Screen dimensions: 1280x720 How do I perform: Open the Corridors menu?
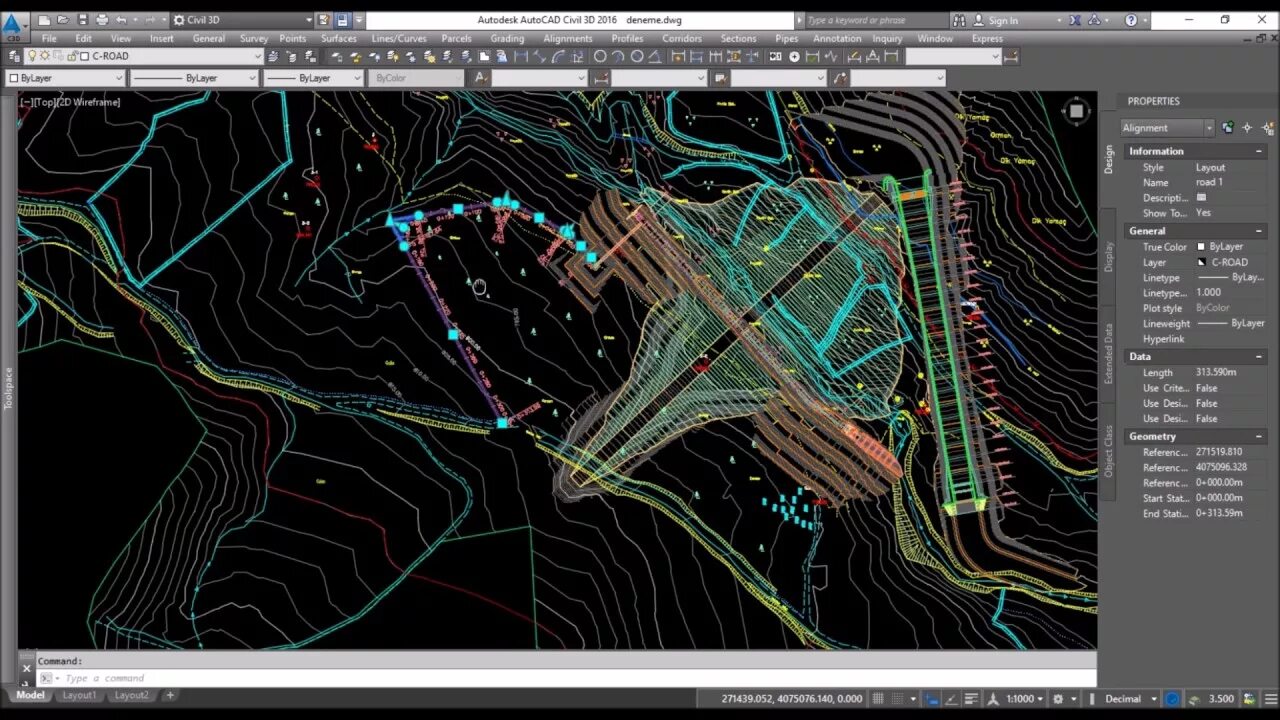coord(682,39)
